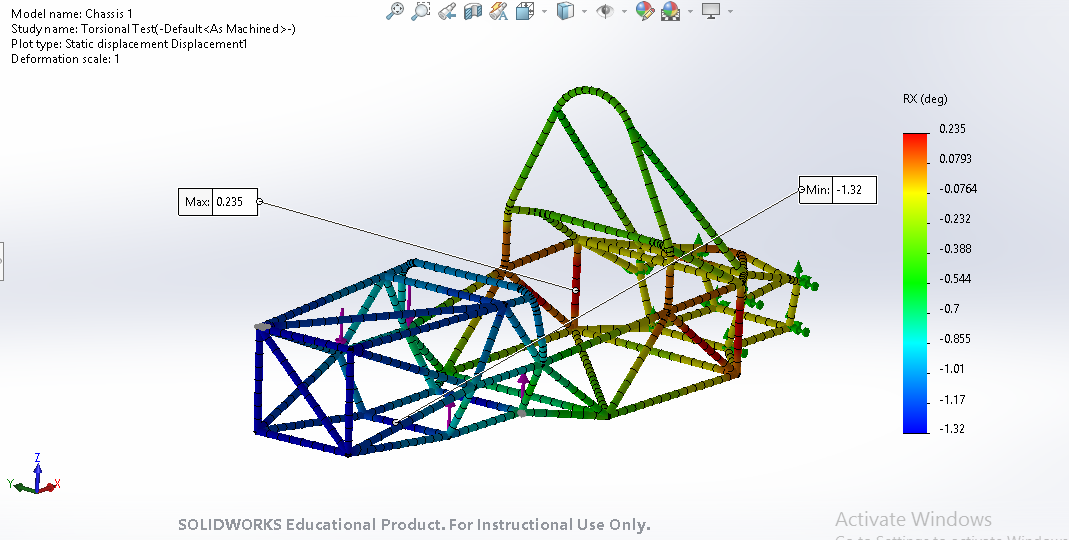Click the 'Study name: Torsional Test' text

(x=153, y=29)
